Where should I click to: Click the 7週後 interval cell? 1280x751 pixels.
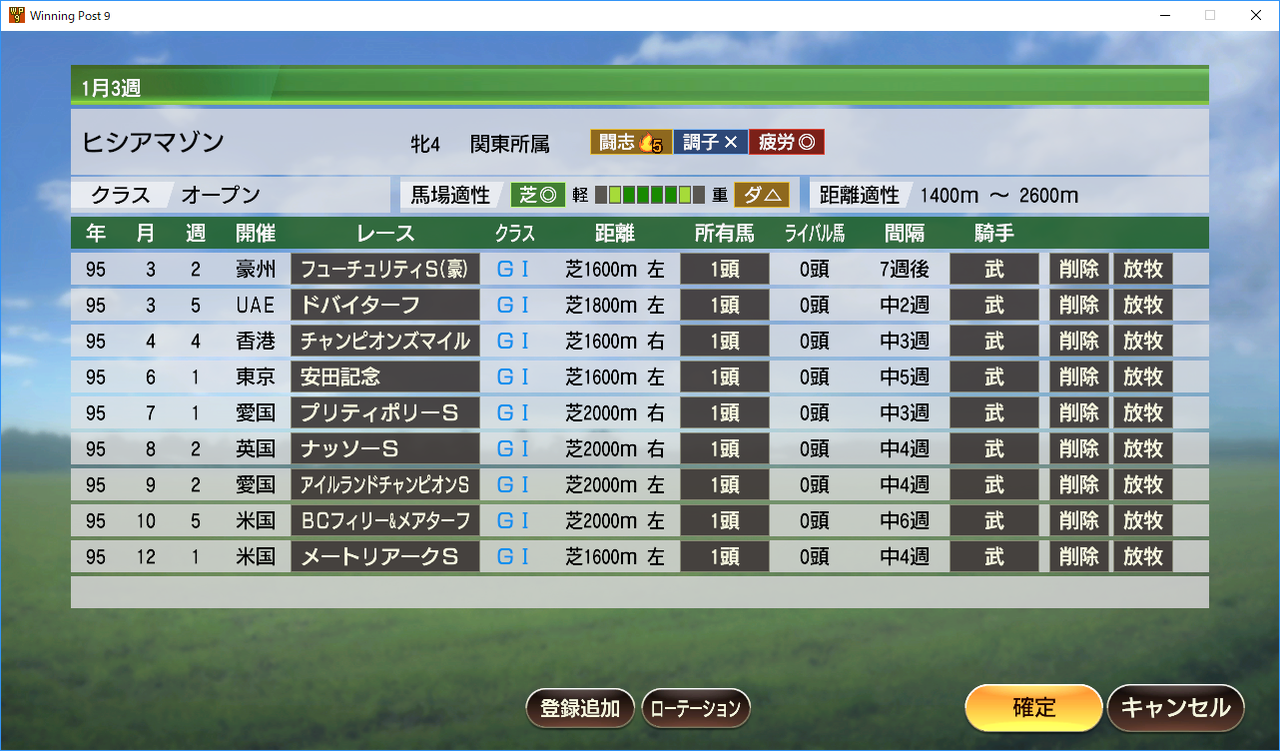[x=905, y=269]
